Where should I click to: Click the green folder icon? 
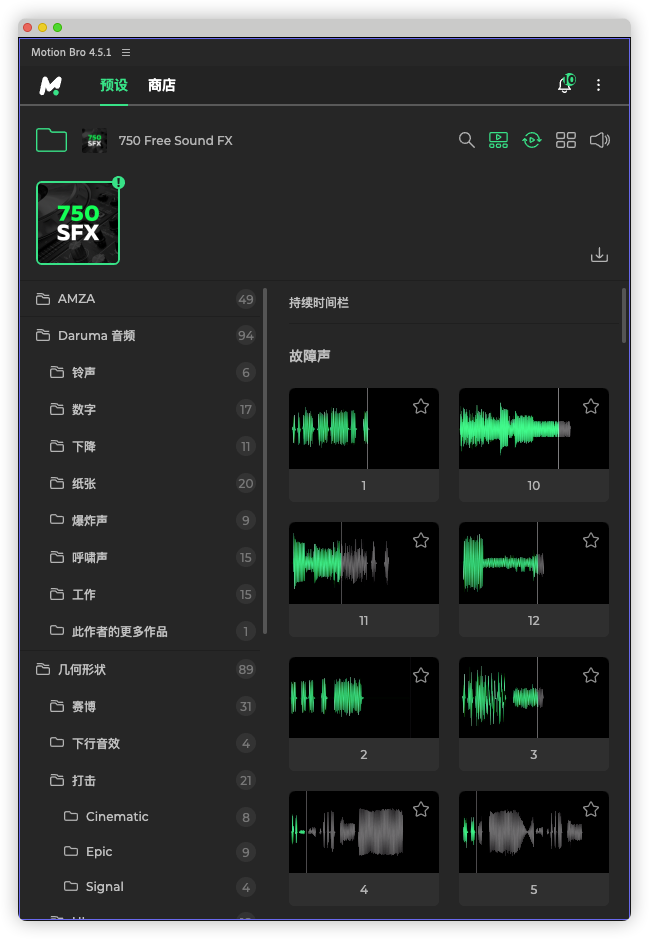pyautogui.click(x=51, y=140)
